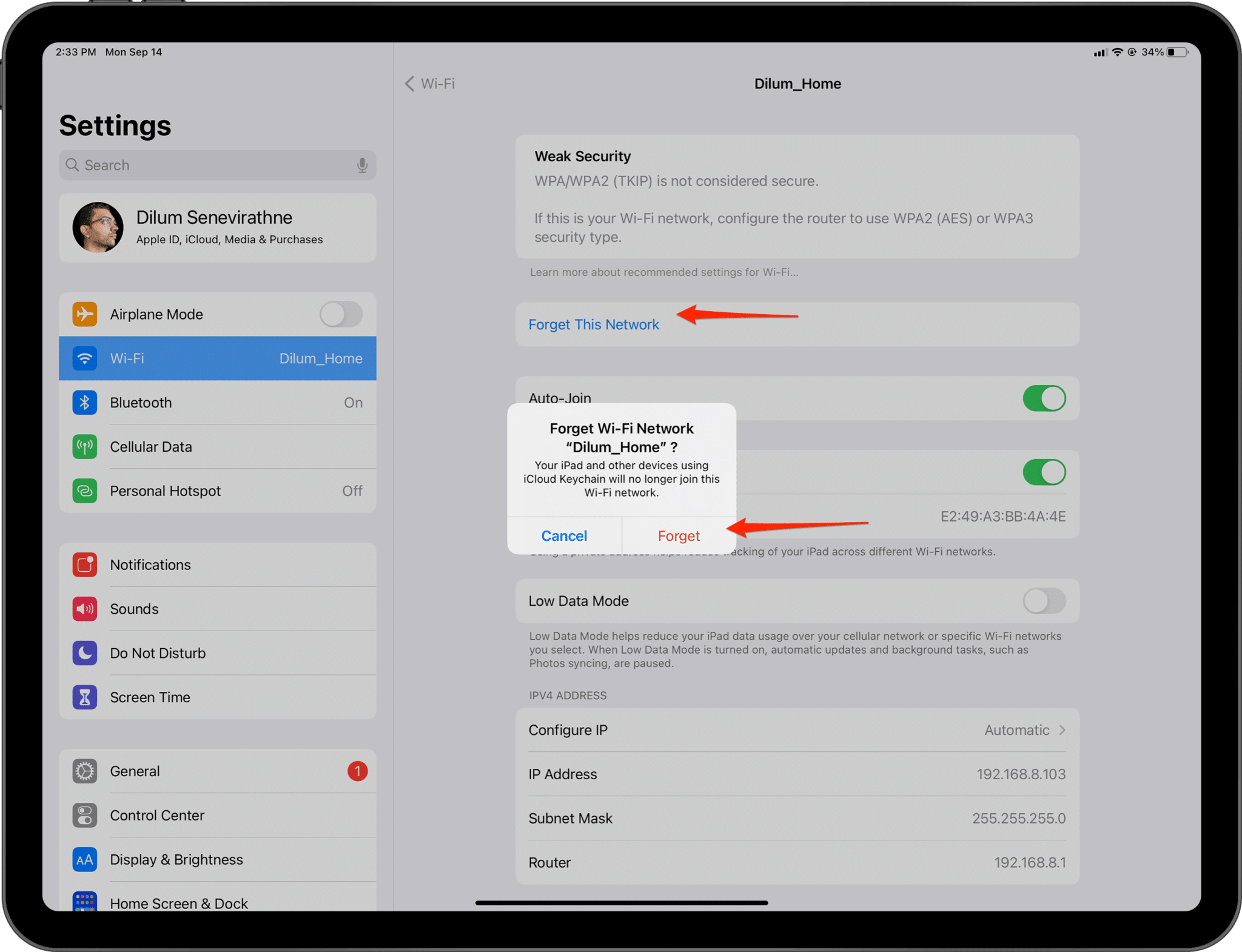
Task: Open Configure IP Automatic chevron
Action: pyautogui.click(x=1061, y=730)
